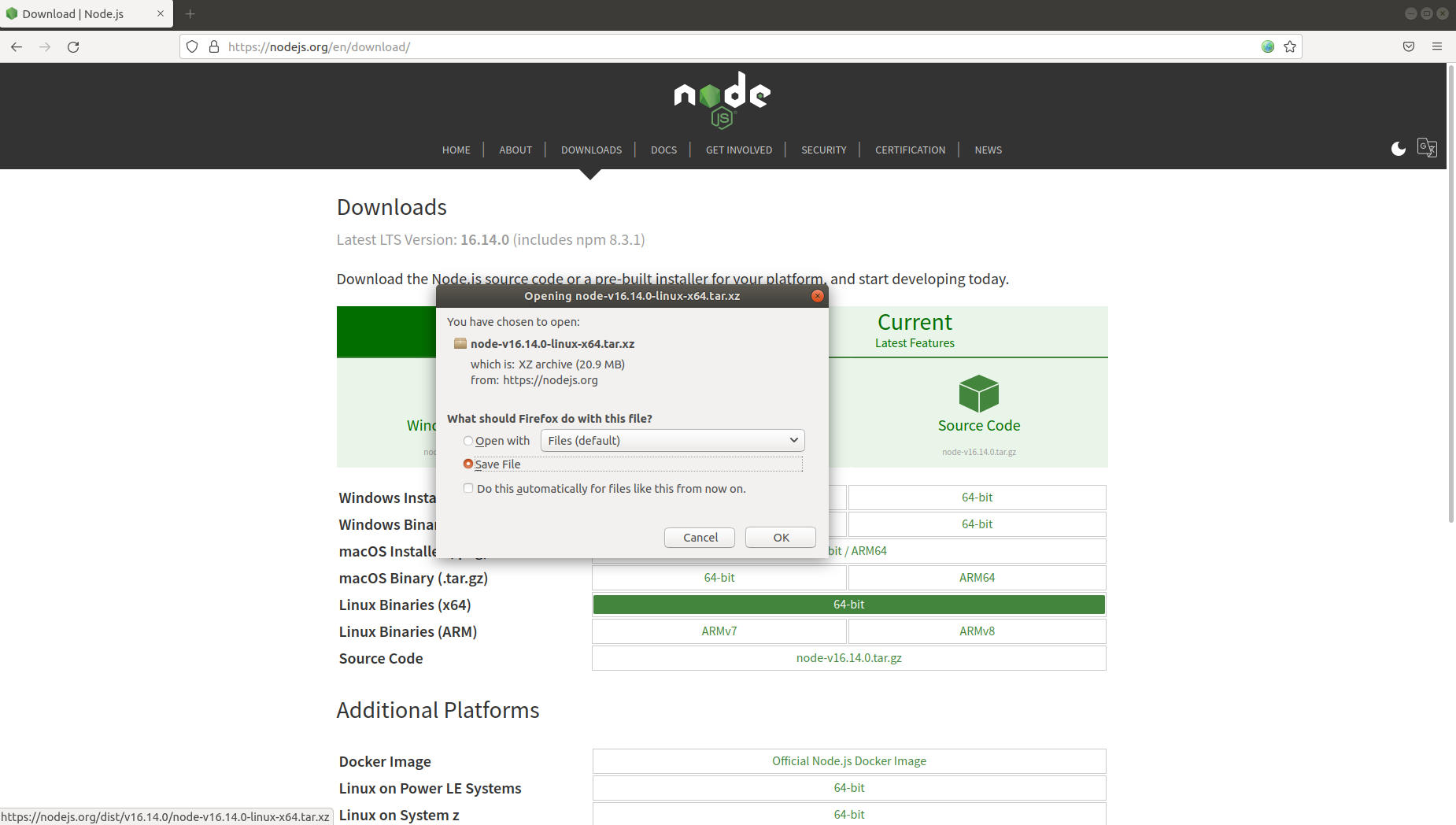Check Do this automatically for files like this

click(x=468, y=488)
